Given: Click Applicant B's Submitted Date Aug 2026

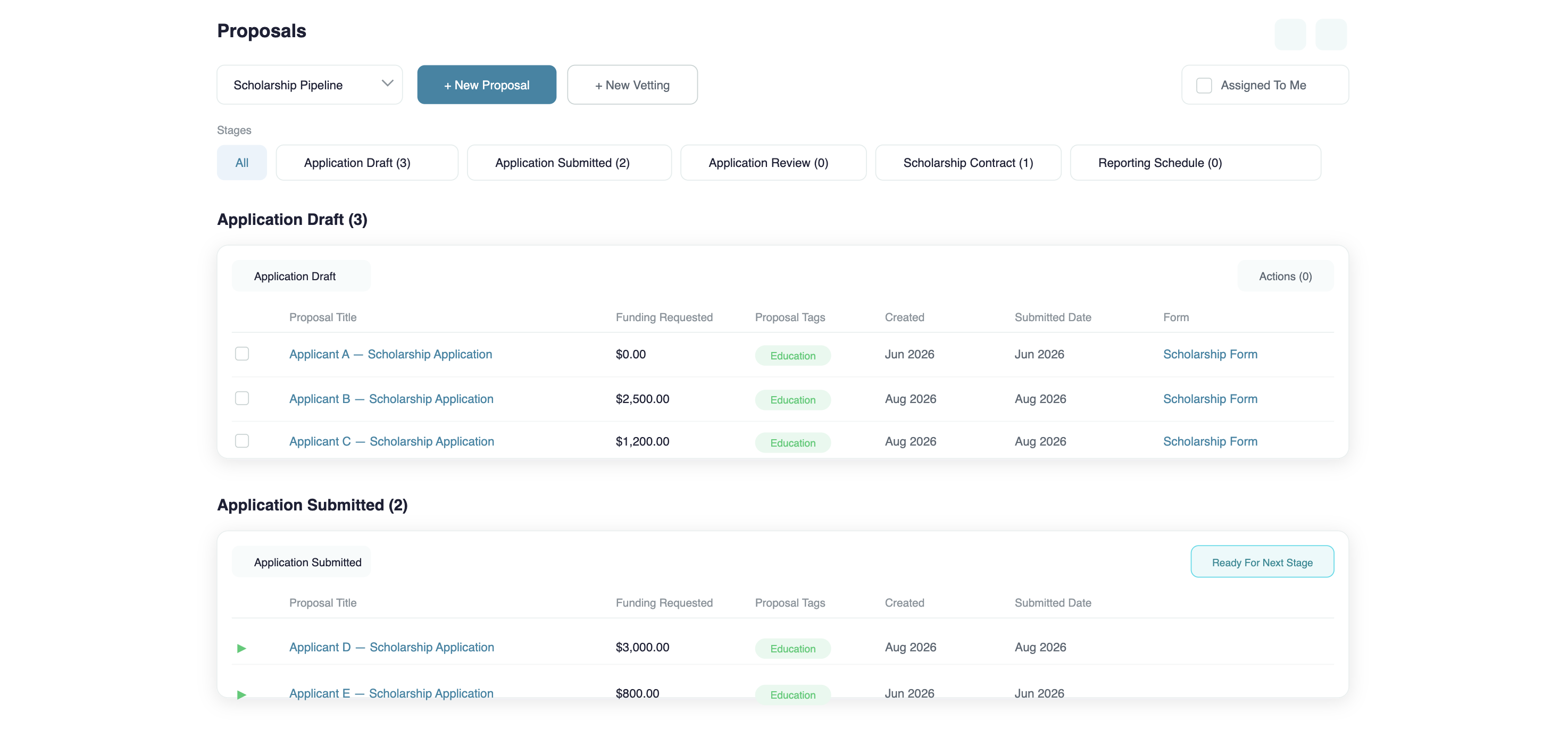Looking at the screenshot, I should (1040, 399).
